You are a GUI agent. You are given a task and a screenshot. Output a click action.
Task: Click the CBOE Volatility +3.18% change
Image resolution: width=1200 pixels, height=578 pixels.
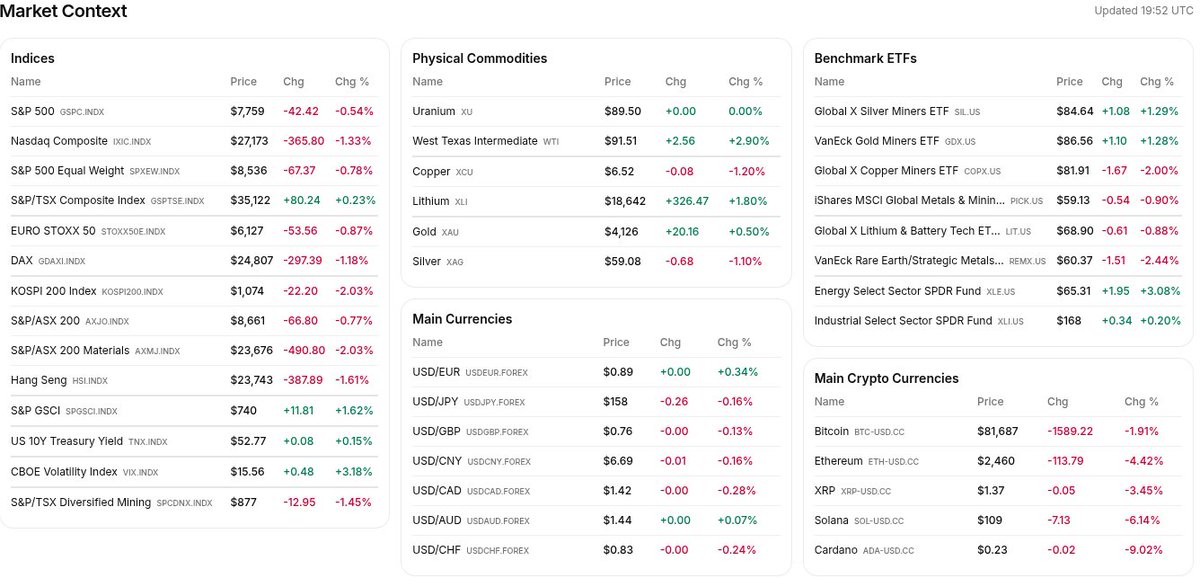pos(354,471)
